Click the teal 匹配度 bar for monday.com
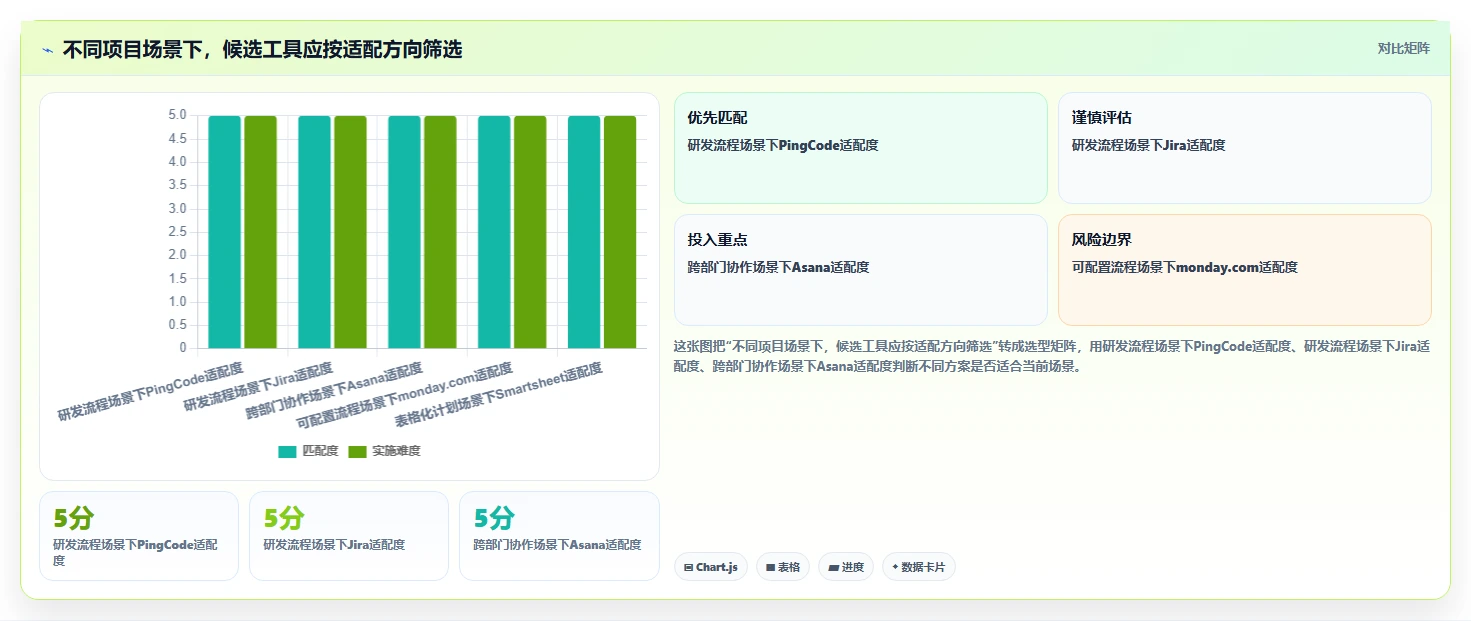The image size is (1471, 621). pos(494,232)
